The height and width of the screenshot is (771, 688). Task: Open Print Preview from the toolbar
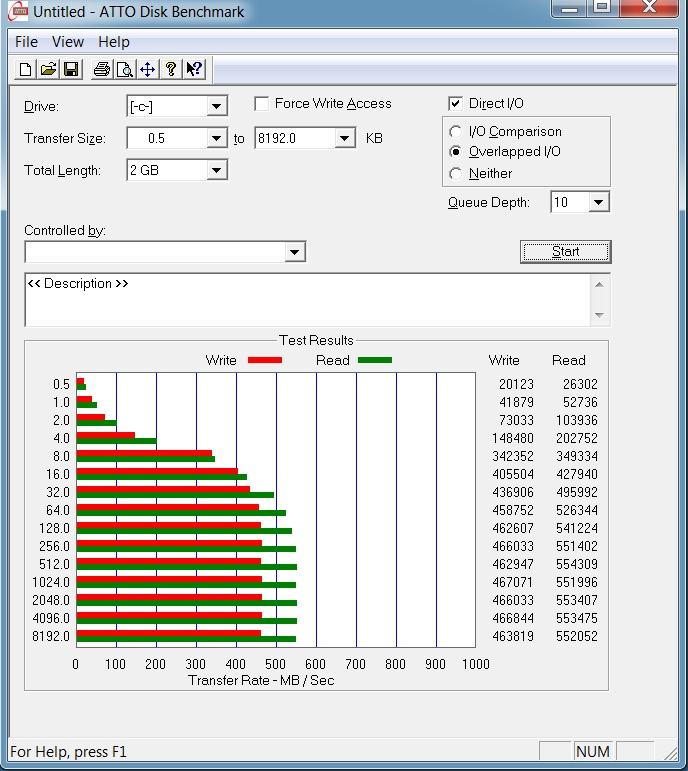click(x=124, y=69)
